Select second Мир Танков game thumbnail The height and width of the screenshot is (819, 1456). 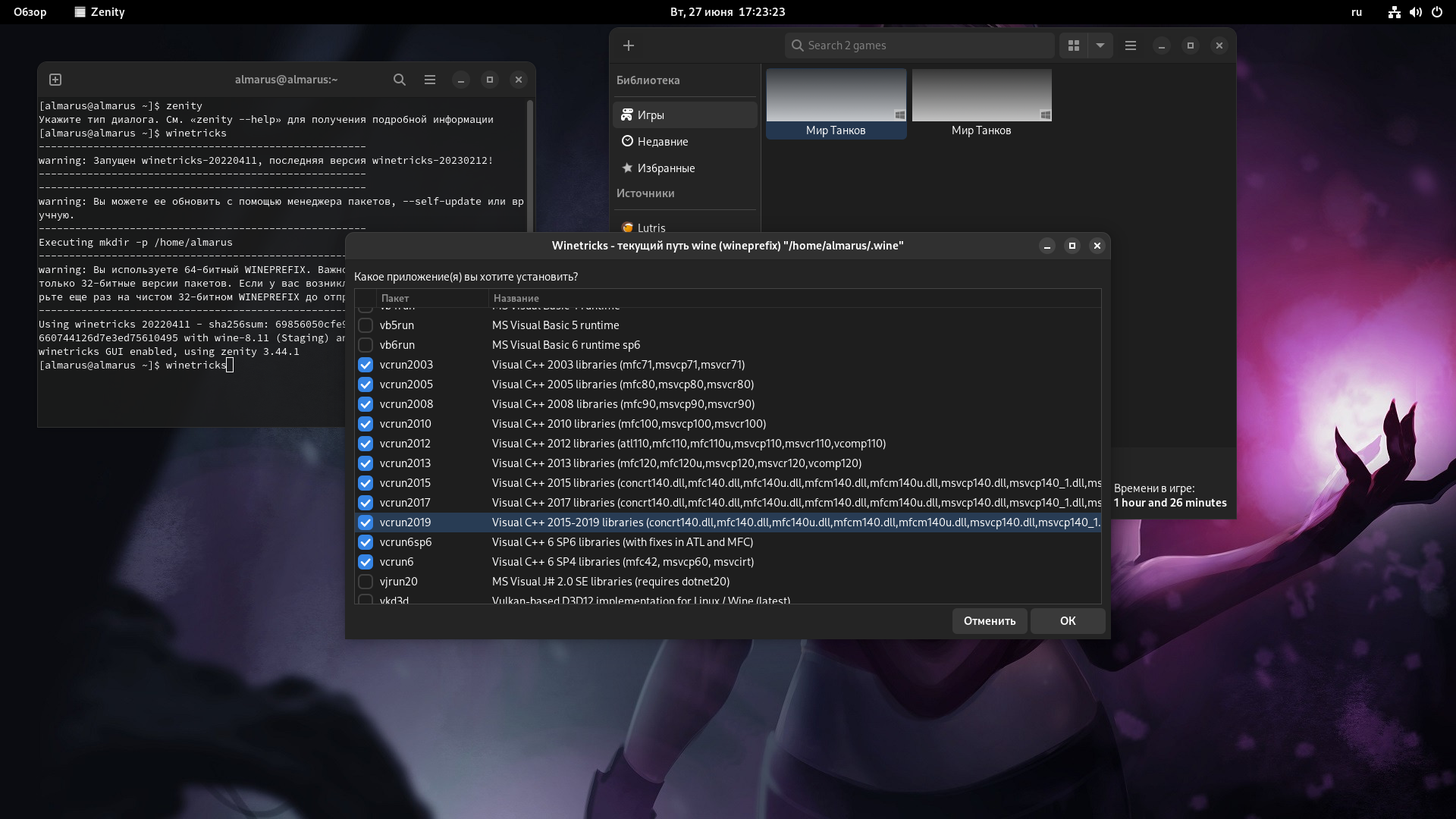pyautogui.click(x=982, y=103)
